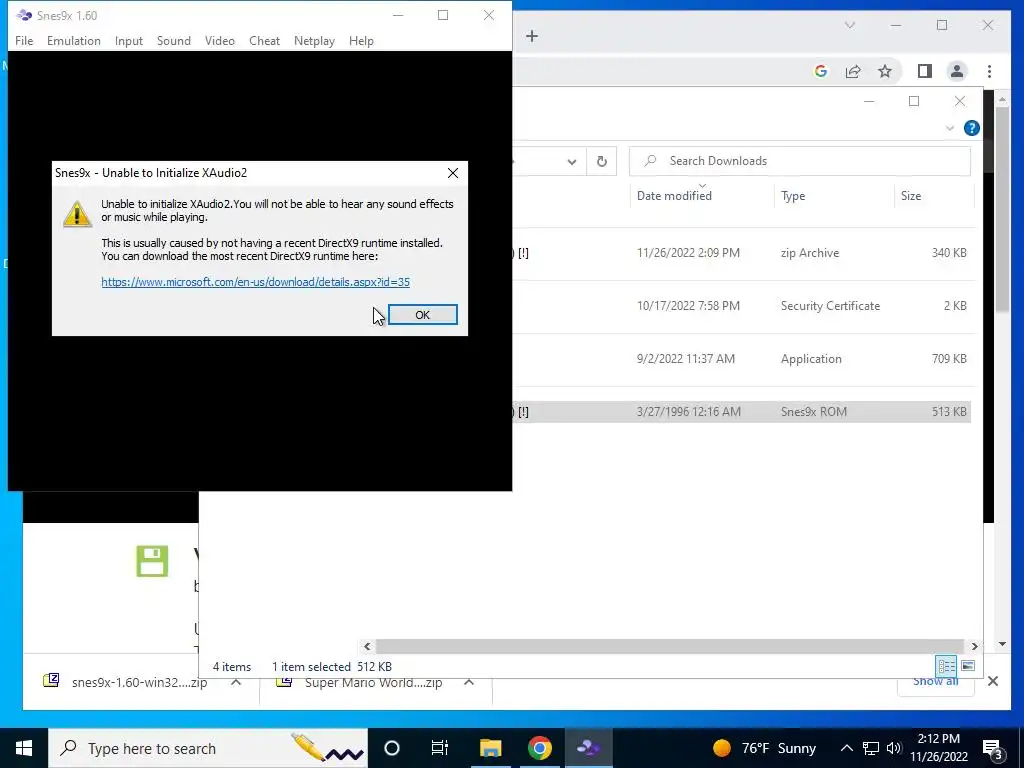Open the Netplay menu

314,40
